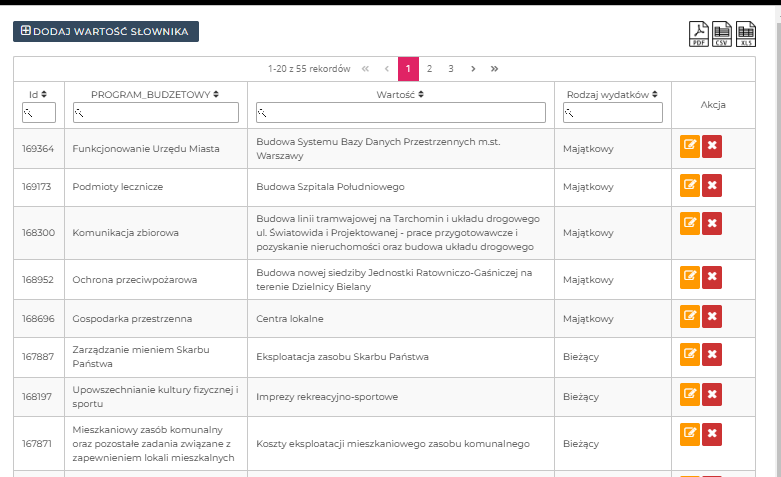Export table to XLS file

click(746, 34)
